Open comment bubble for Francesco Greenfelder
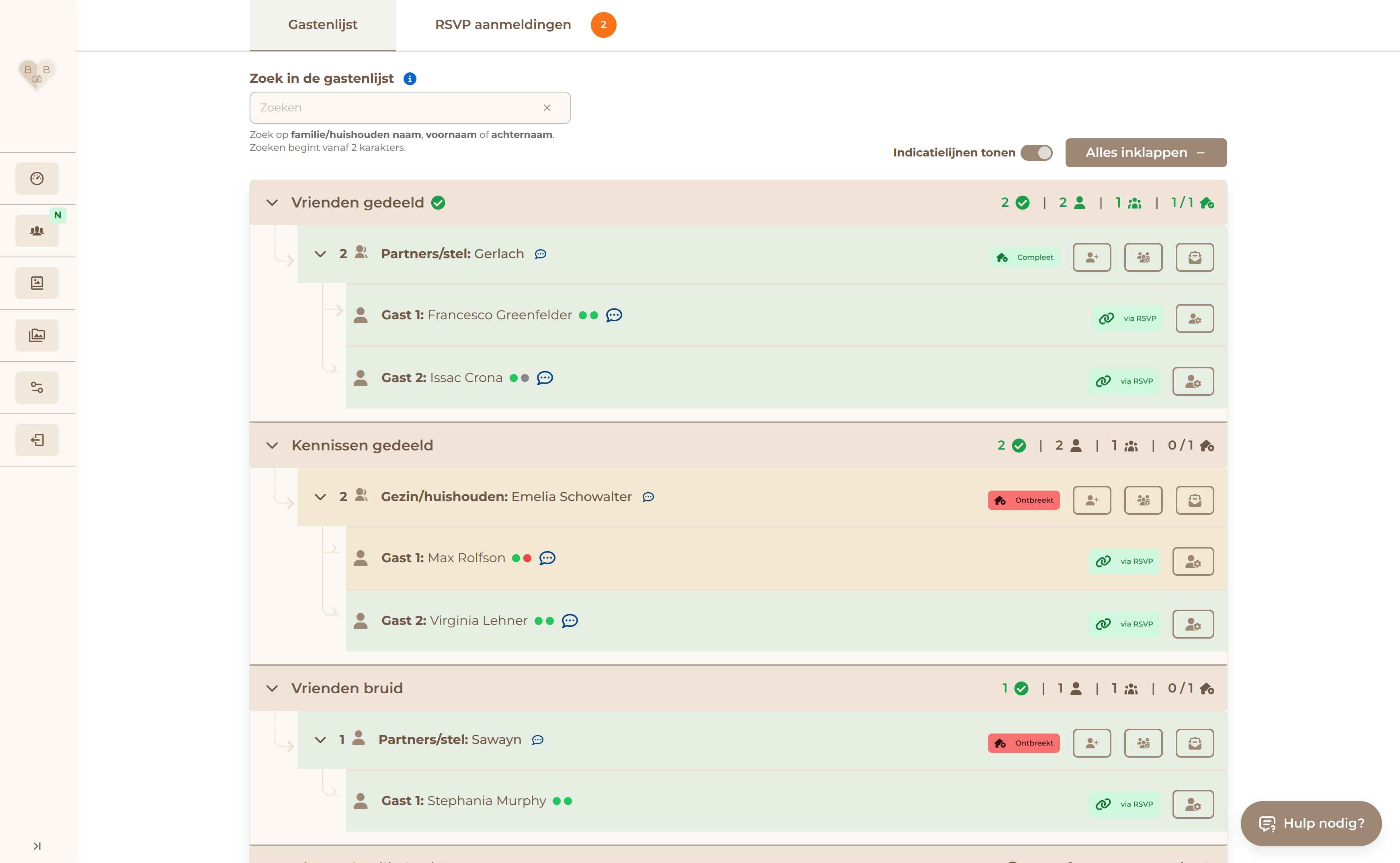1400x863 pixels. (614, 315)
